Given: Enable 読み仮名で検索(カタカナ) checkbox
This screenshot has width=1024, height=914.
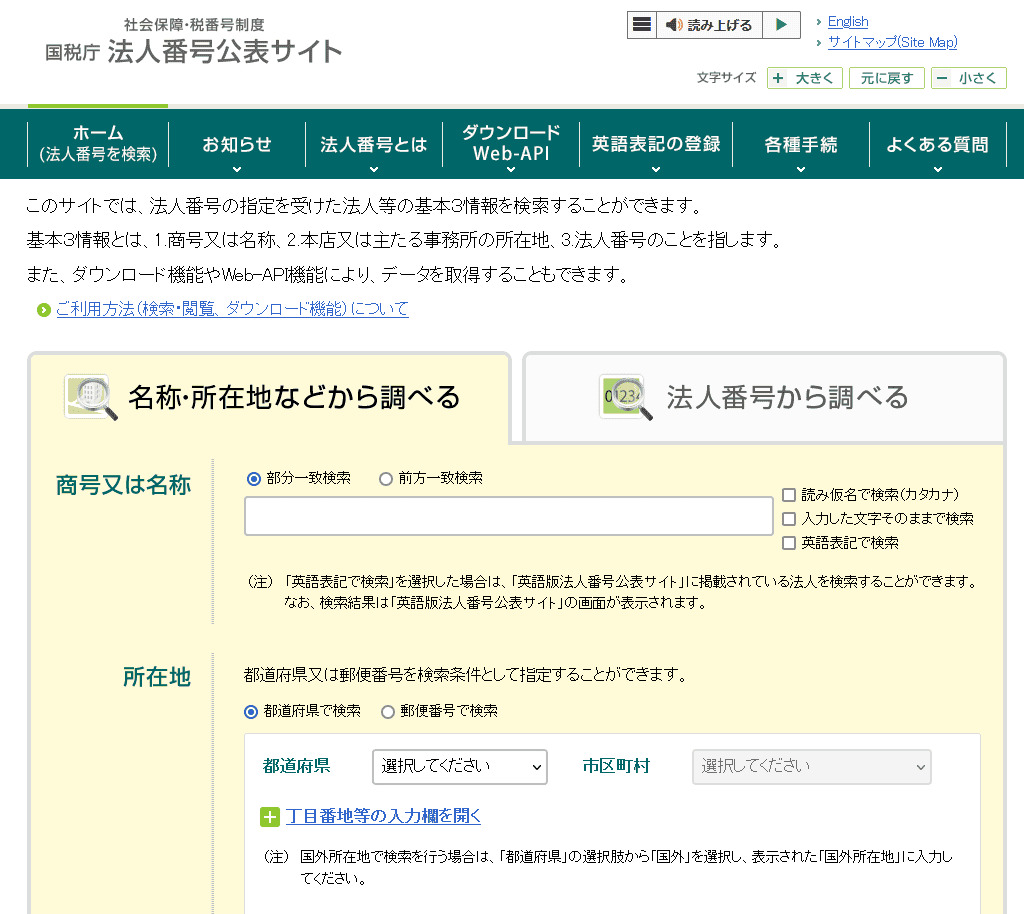Looking at the screenshot, I should tap(789, 495).
